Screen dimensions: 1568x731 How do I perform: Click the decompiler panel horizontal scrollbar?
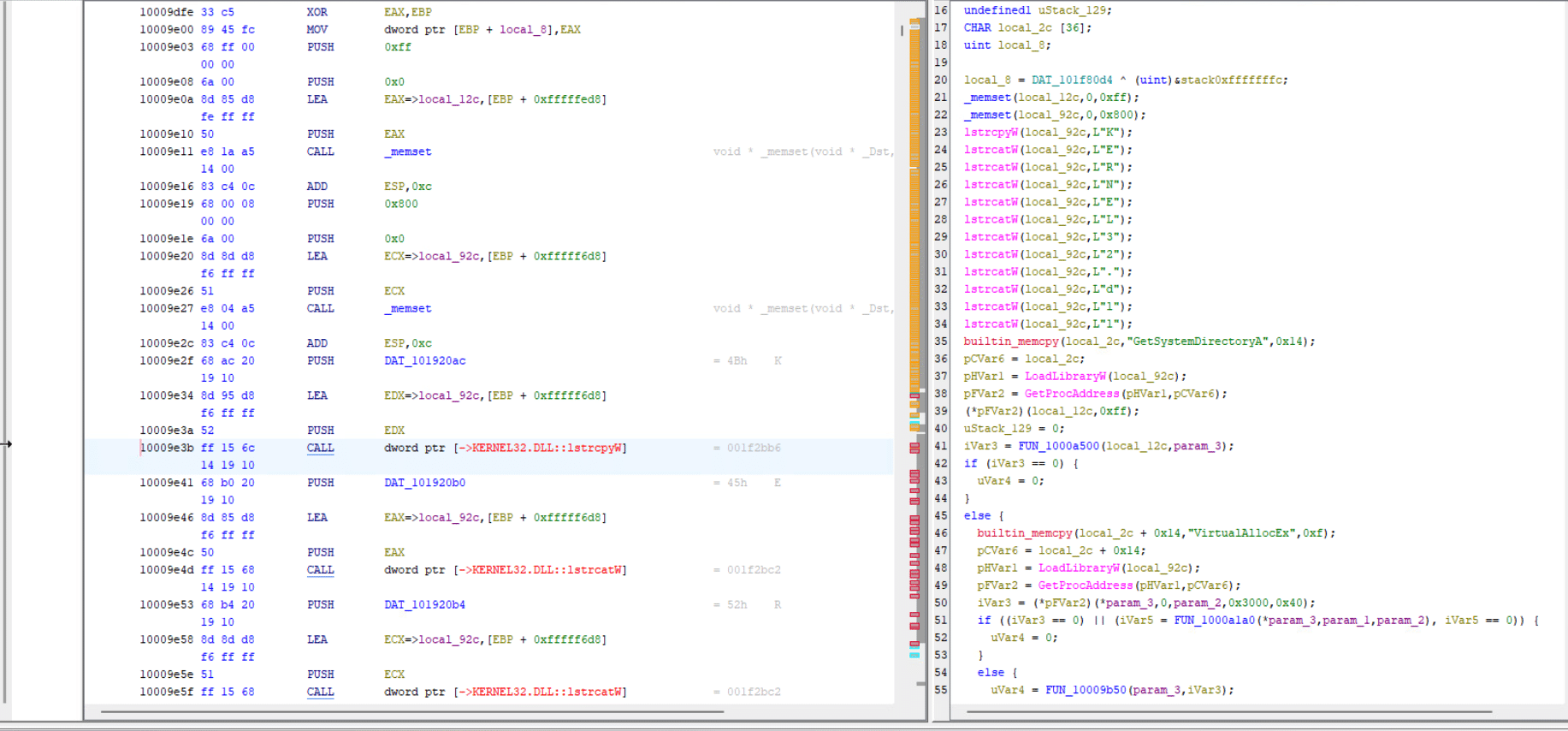coord(1229,711)
